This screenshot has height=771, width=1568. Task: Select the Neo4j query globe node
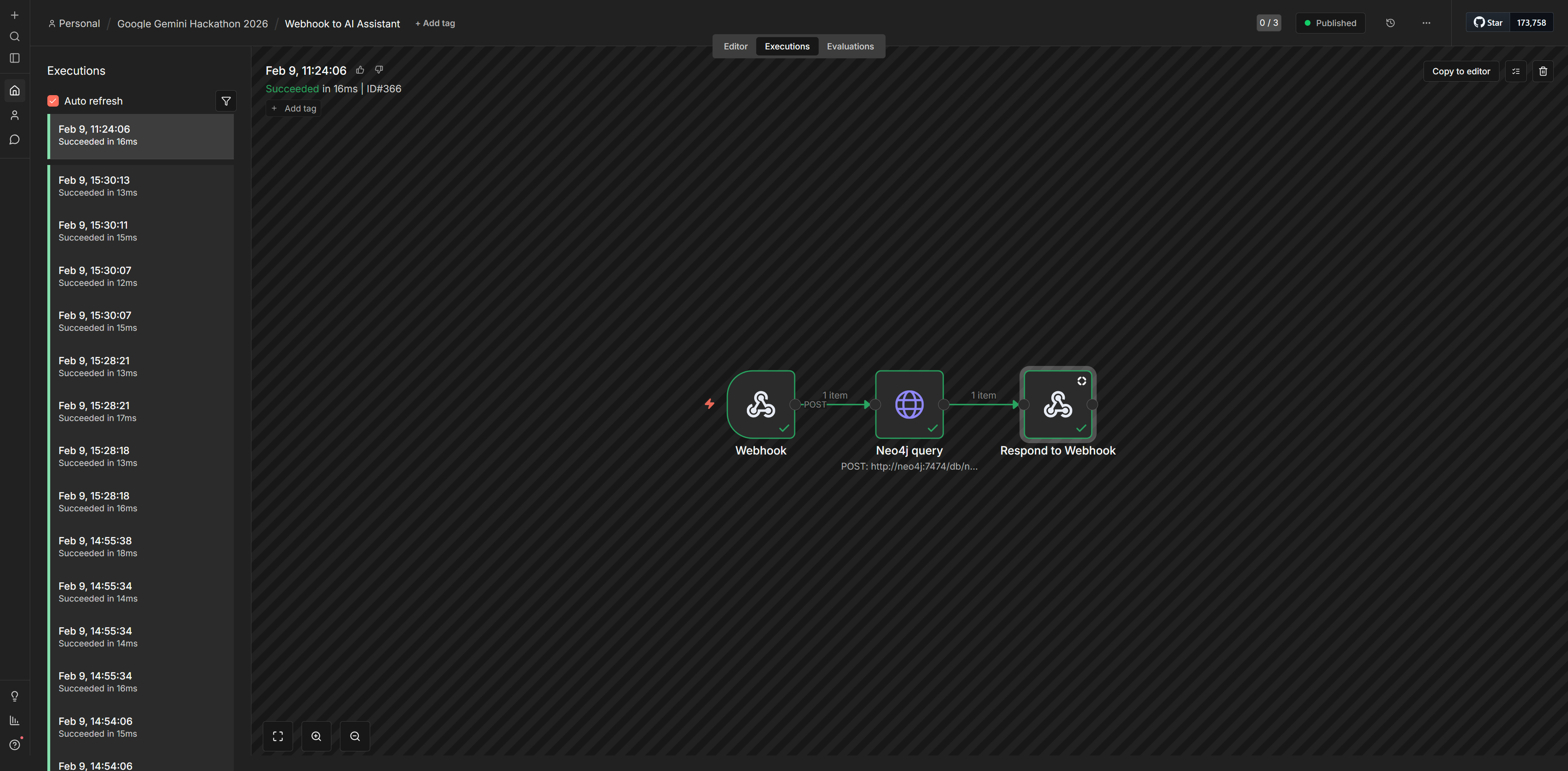tap(909, 404)
